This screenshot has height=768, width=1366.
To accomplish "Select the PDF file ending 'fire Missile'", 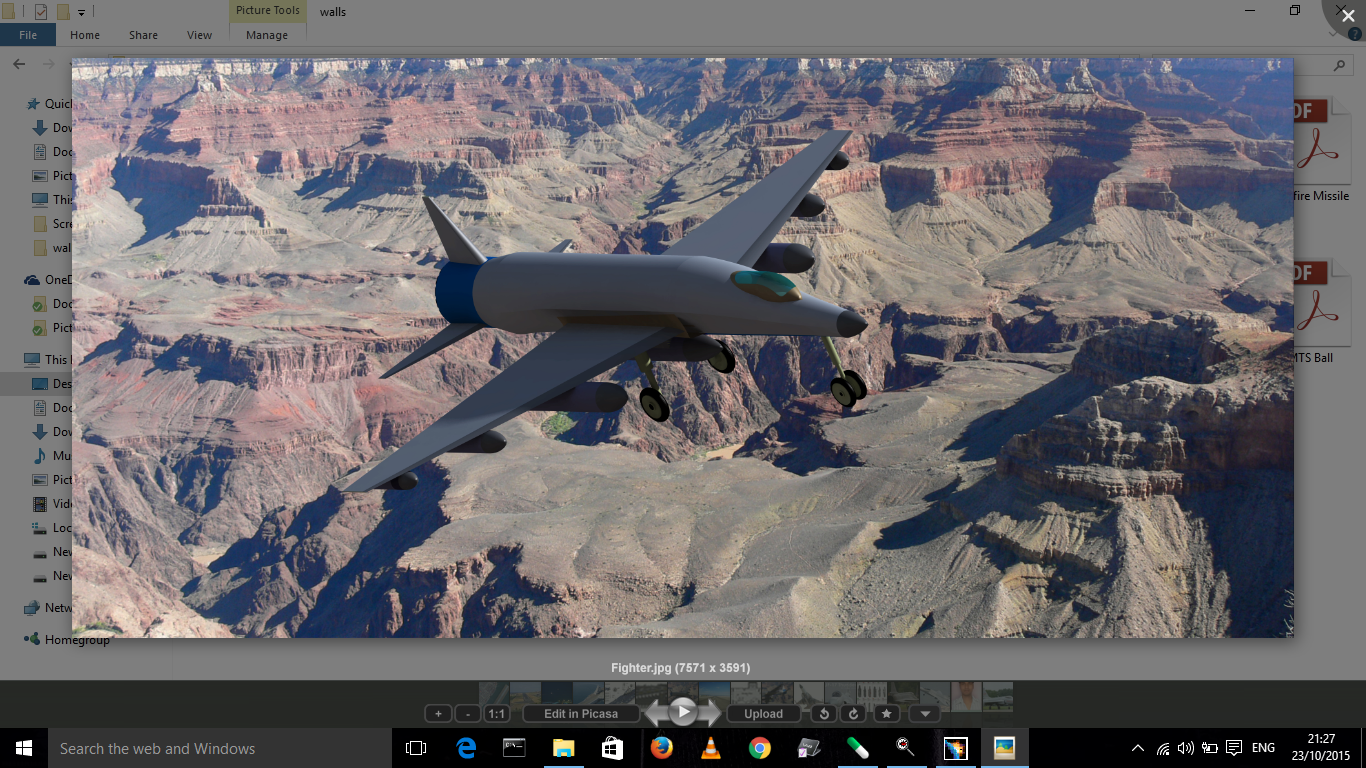I will [x=1321, y=150].
